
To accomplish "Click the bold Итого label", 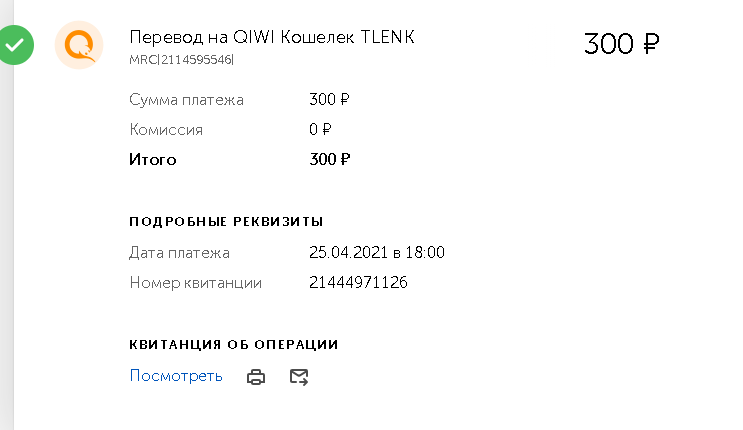I will pos(153,159).
